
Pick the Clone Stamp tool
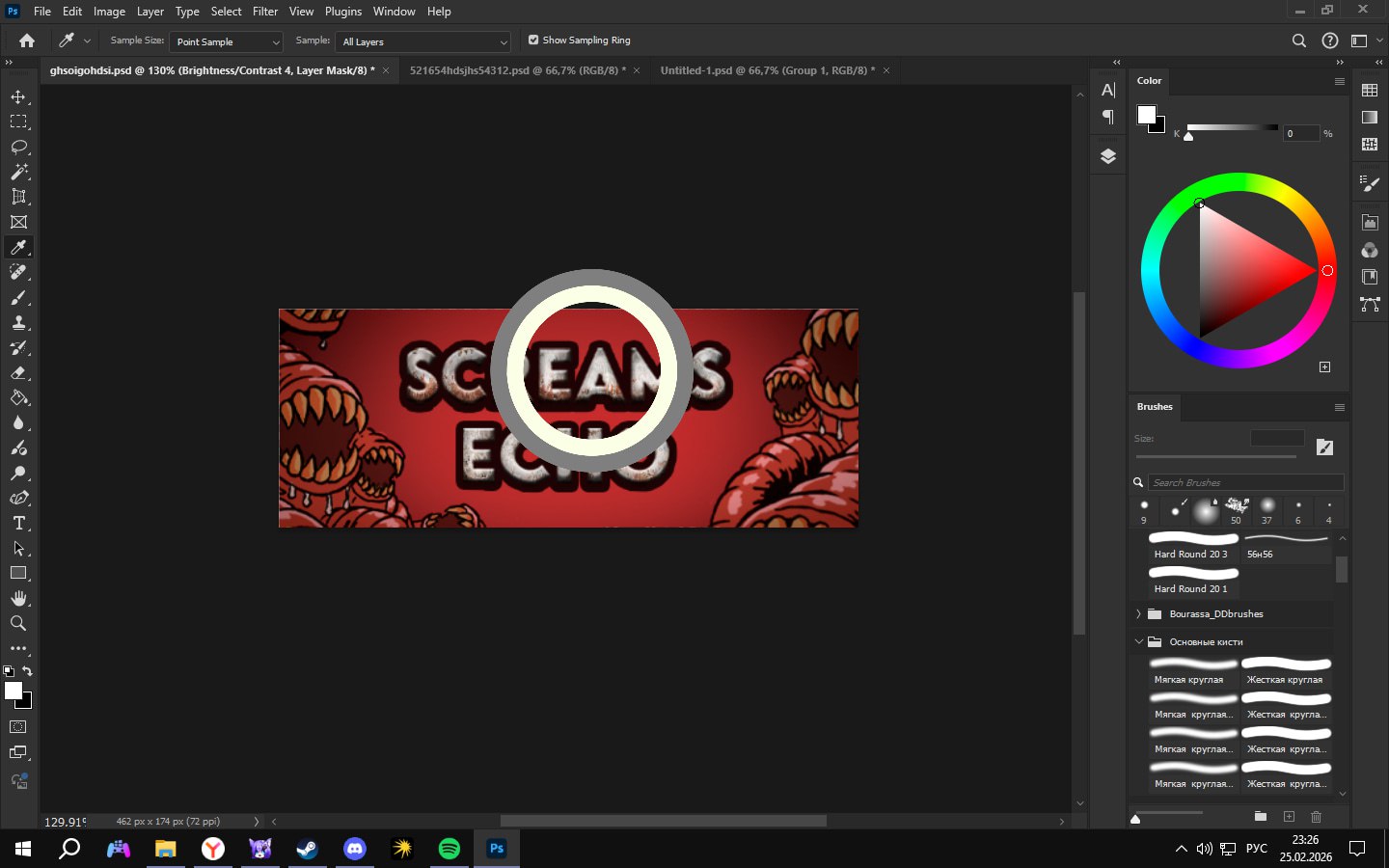pyautogui.click(x=18, y=322)
